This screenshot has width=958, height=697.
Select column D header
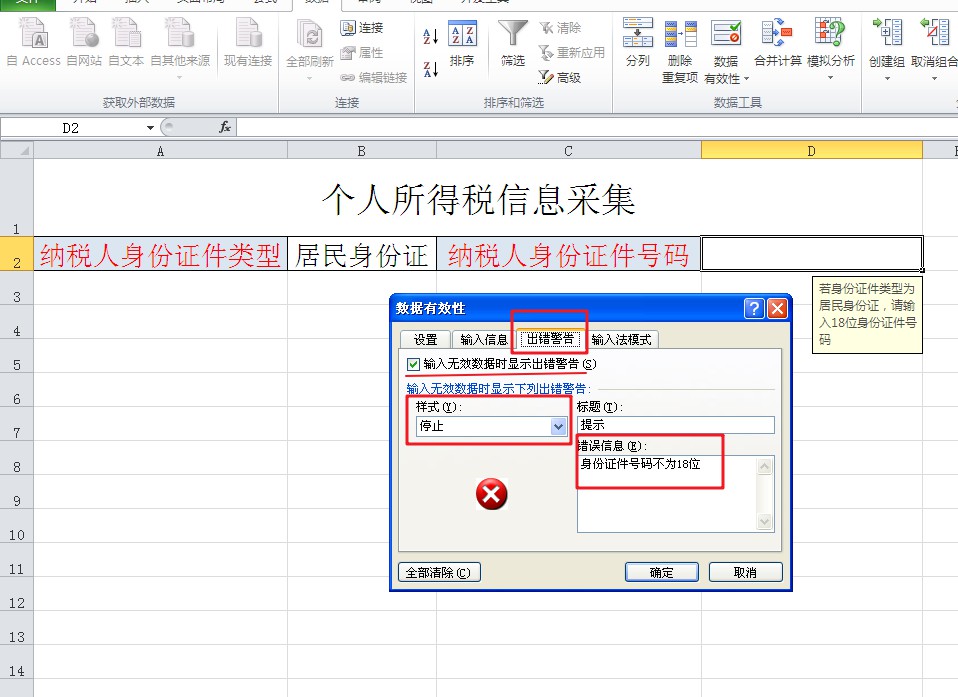[811, 151]
